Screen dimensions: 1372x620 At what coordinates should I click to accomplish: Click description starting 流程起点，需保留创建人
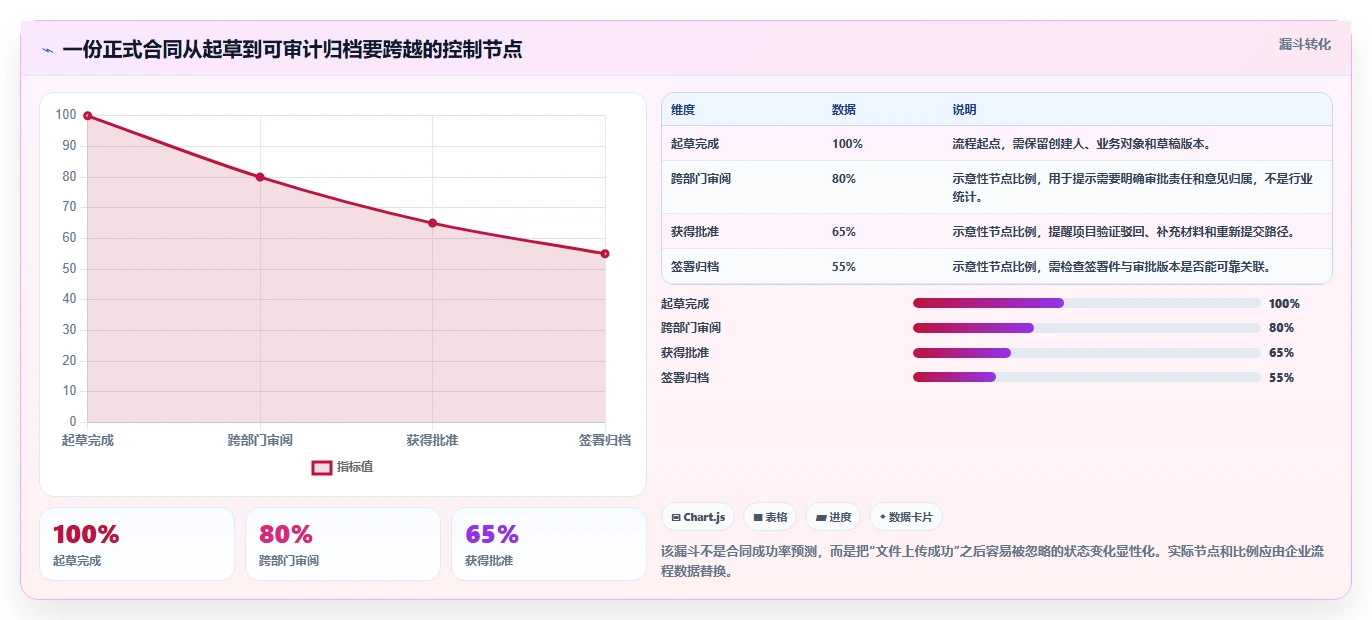[1082, 144]
